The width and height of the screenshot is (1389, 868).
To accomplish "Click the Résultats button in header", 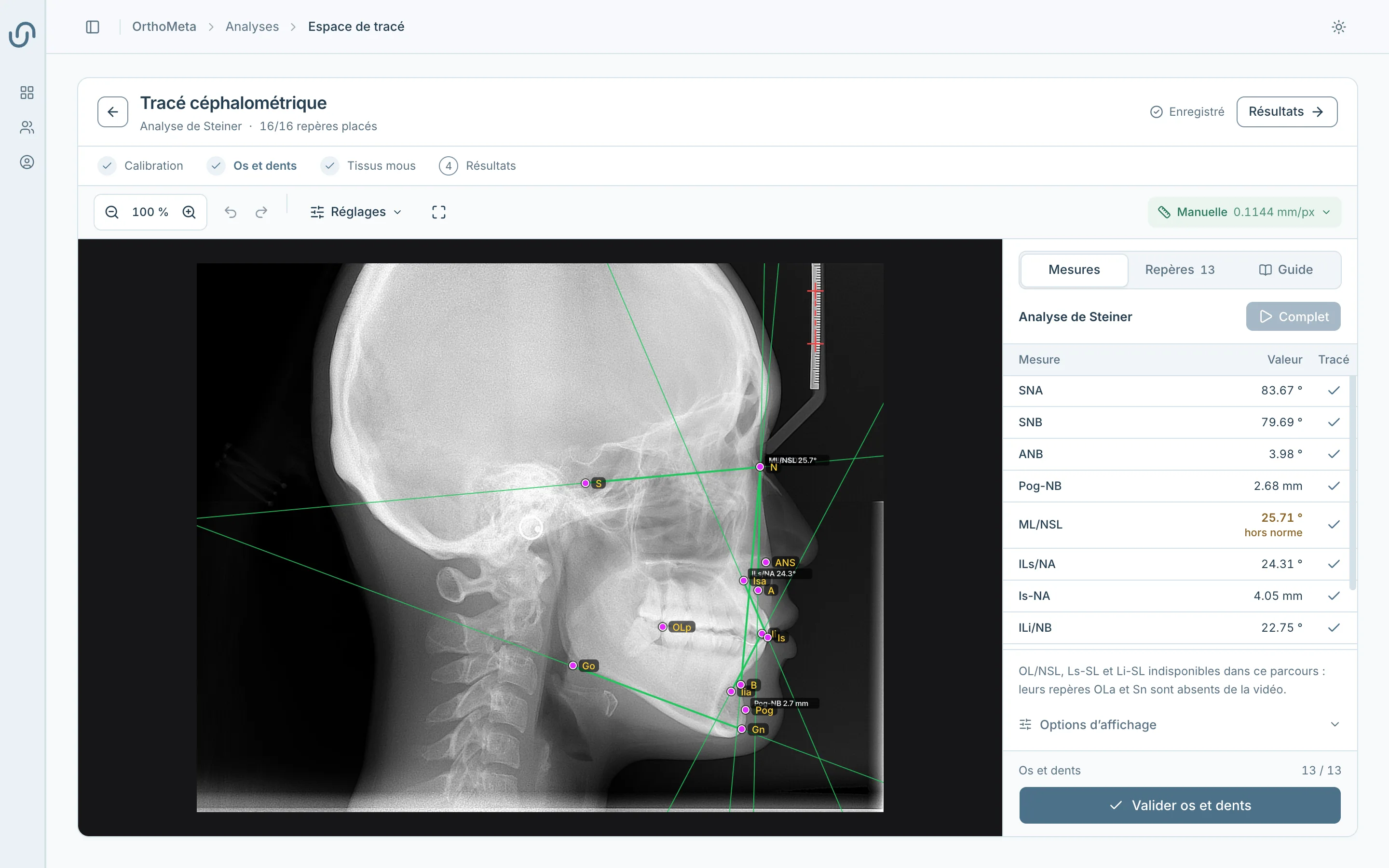I will pos(1287,112).
